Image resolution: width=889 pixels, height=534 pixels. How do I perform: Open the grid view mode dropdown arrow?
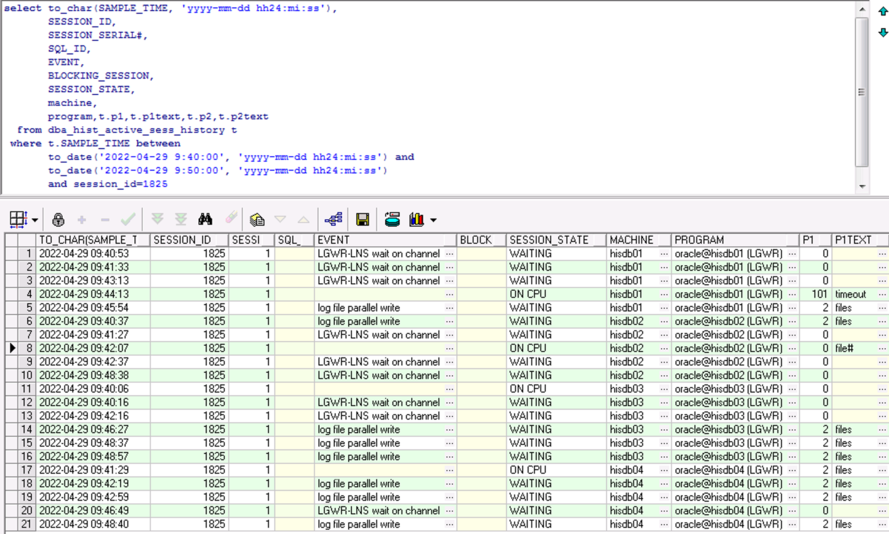(x=35, y=220)
